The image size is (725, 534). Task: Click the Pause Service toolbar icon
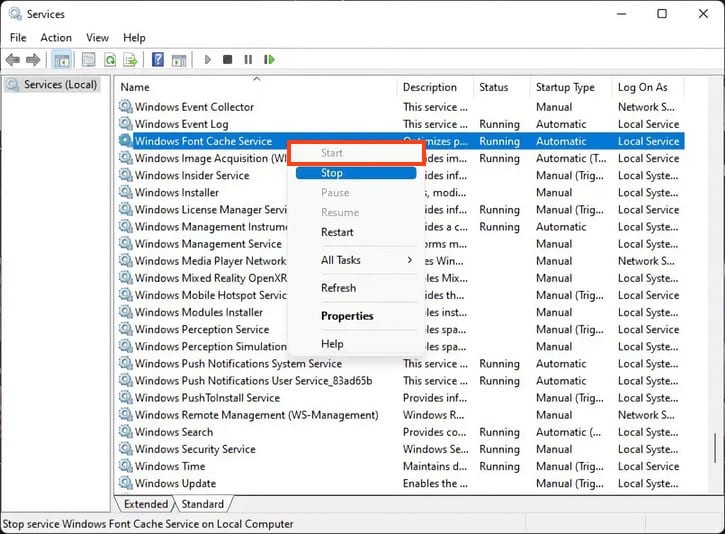(248, 60)
